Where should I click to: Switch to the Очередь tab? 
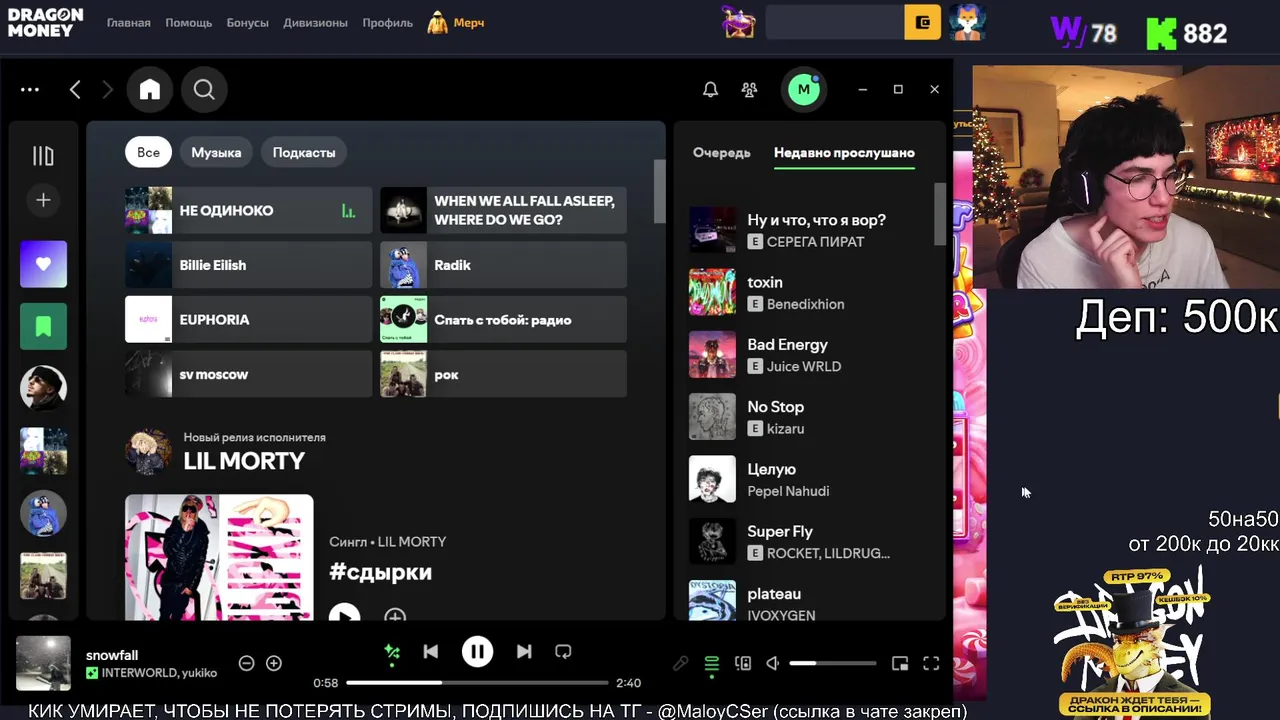click(721, 153)
